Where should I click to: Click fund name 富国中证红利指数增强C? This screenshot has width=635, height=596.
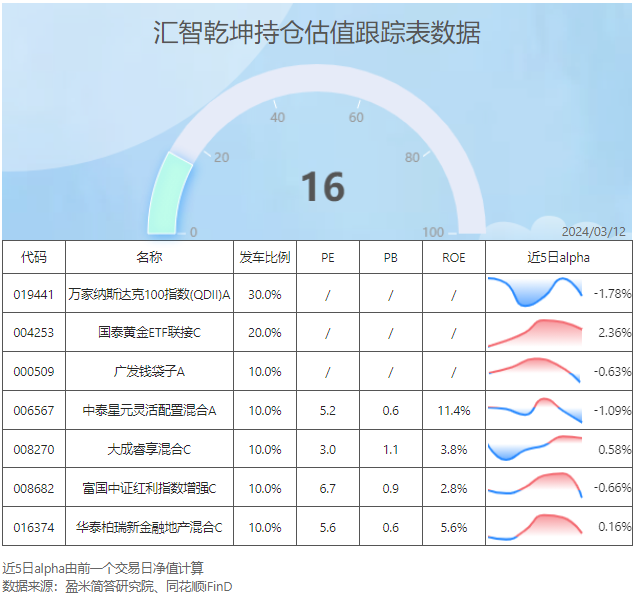(x=149, y=488)
